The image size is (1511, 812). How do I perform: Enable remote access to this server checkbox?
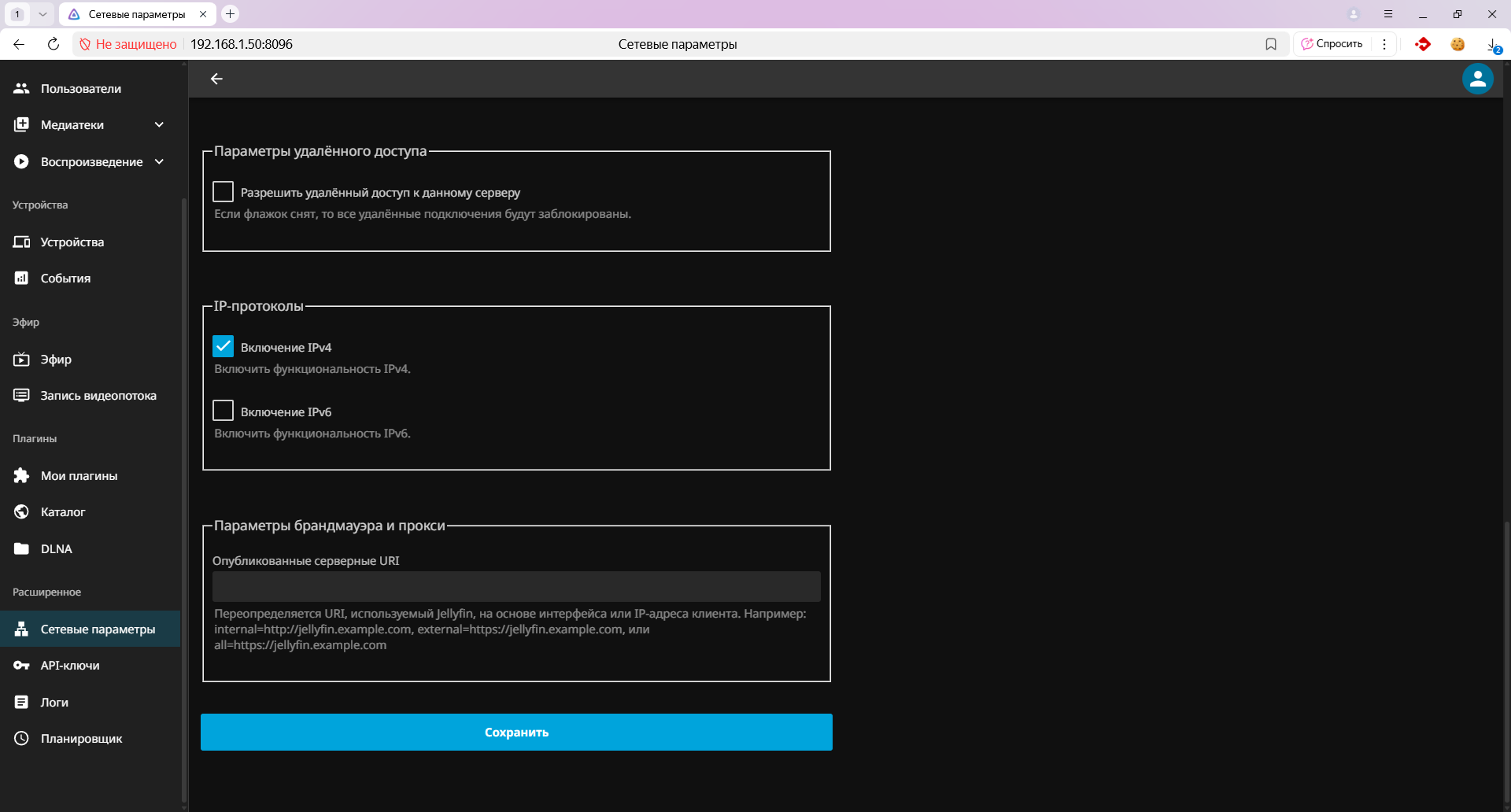click(224, 192)
